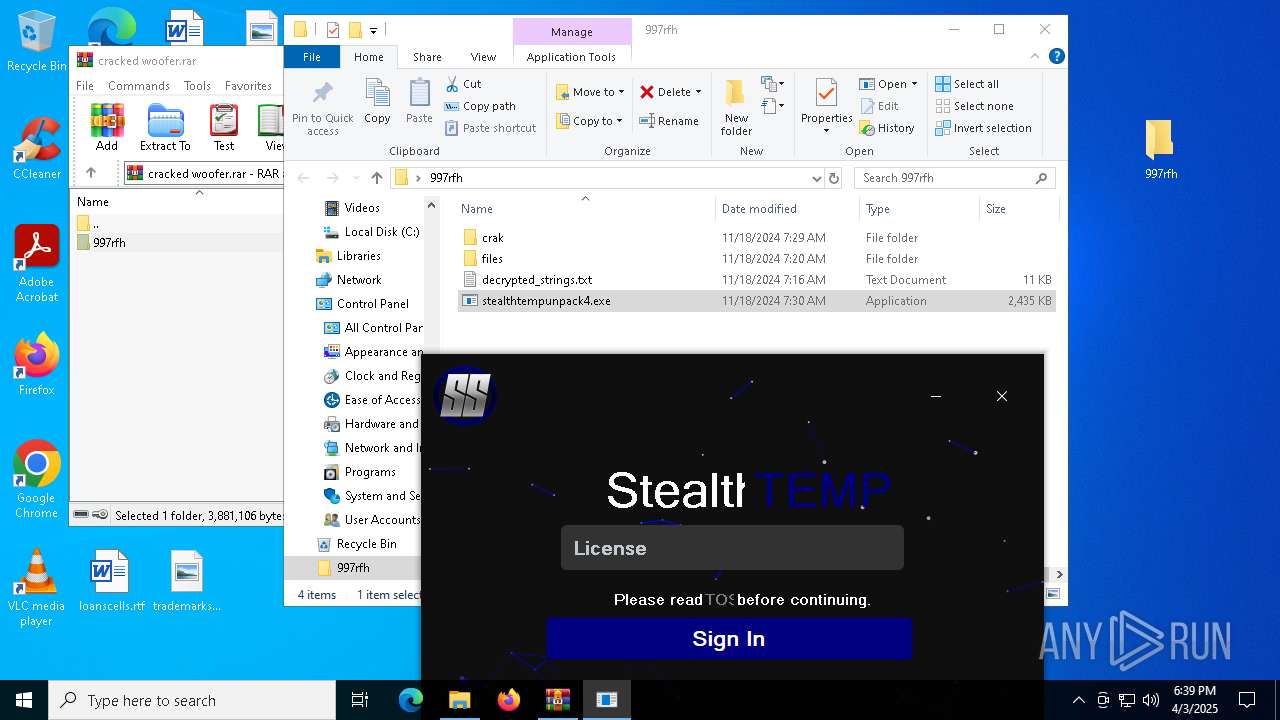The height and width of the screenshot is (720, 1280).
Task: Click the Test icon in WinRAR
Action: point(224,127)
